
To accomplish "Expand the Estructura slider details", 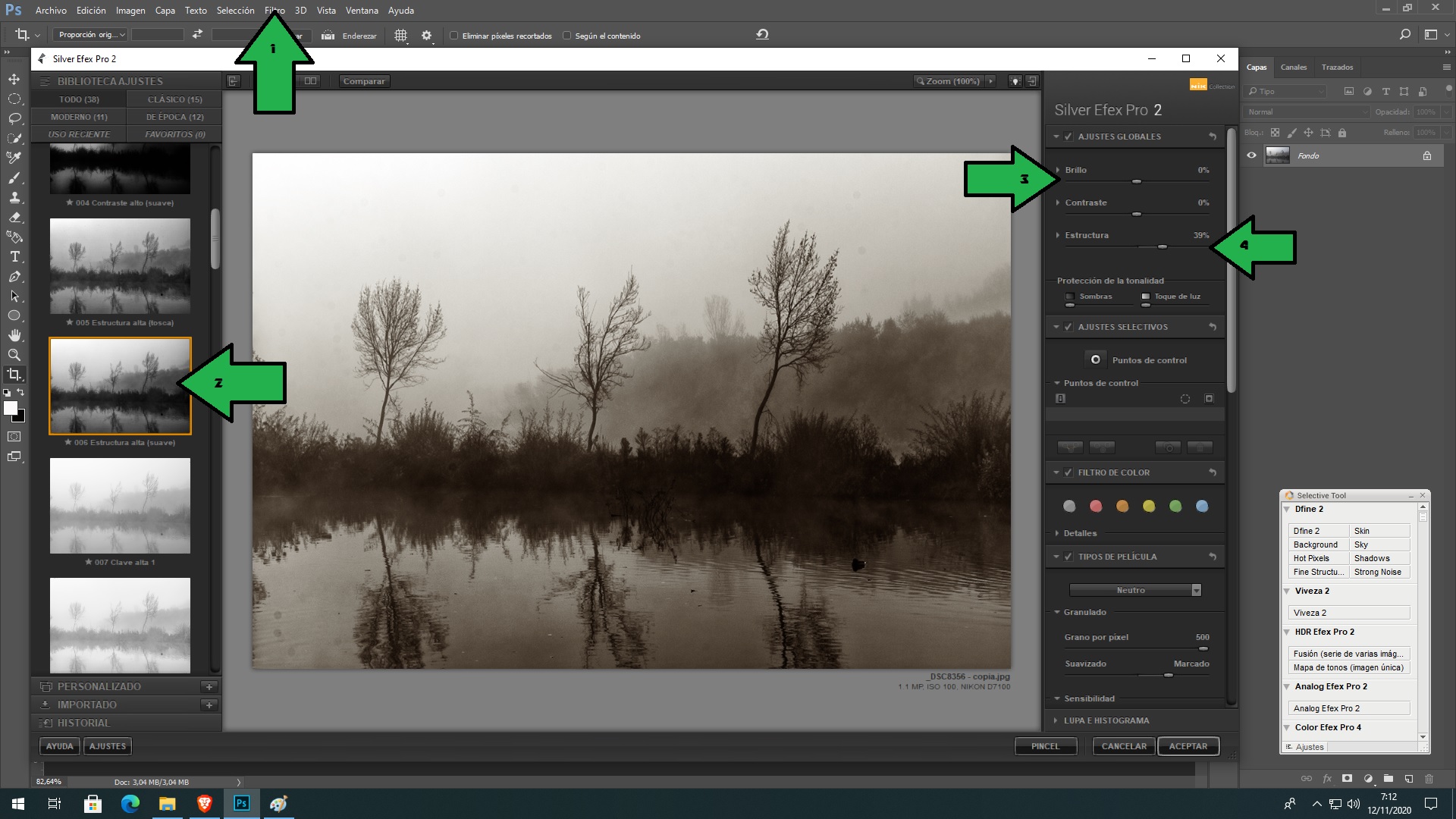I will point(1058,235).
